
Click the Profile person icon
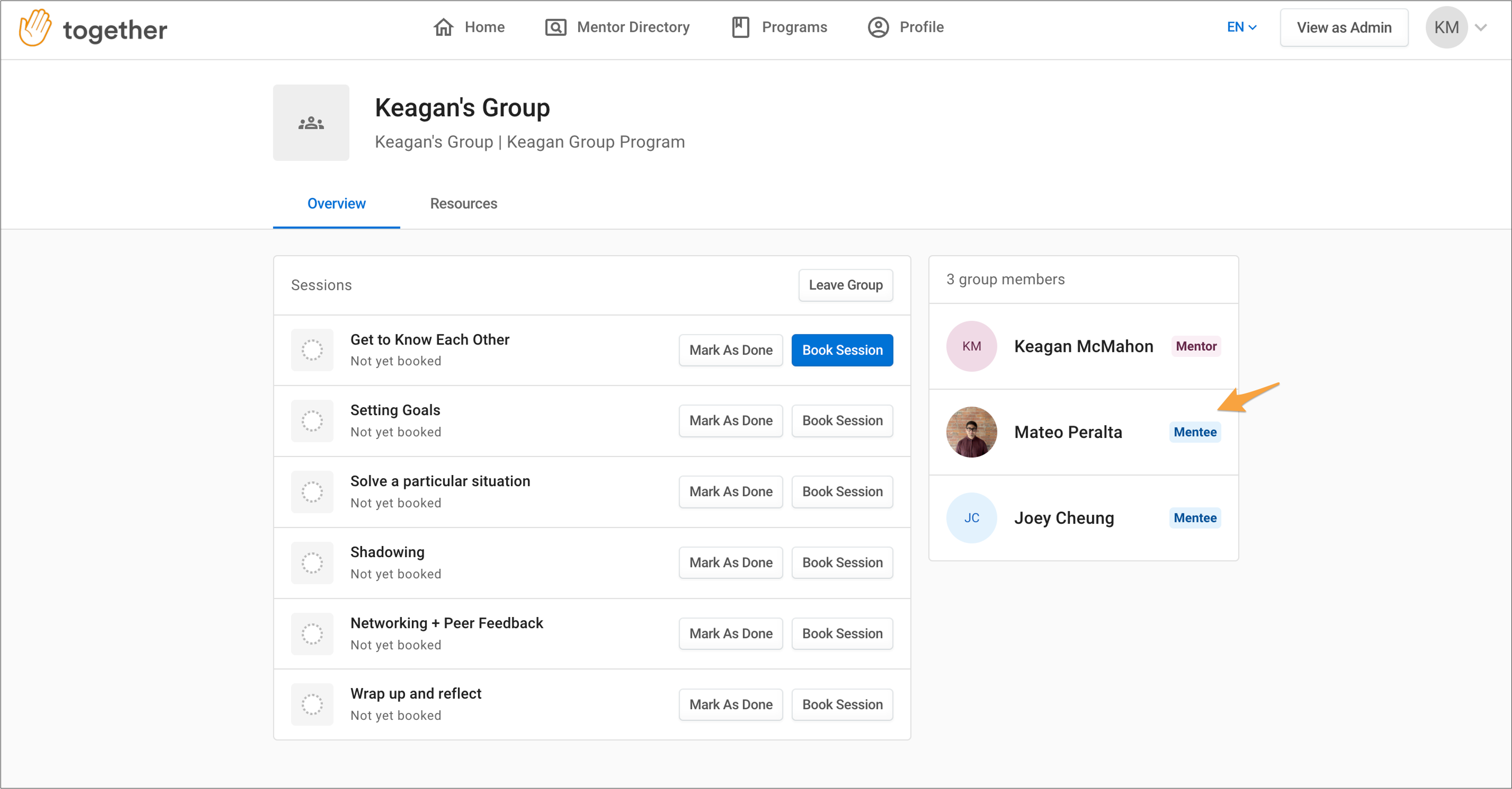coord(879,27)
